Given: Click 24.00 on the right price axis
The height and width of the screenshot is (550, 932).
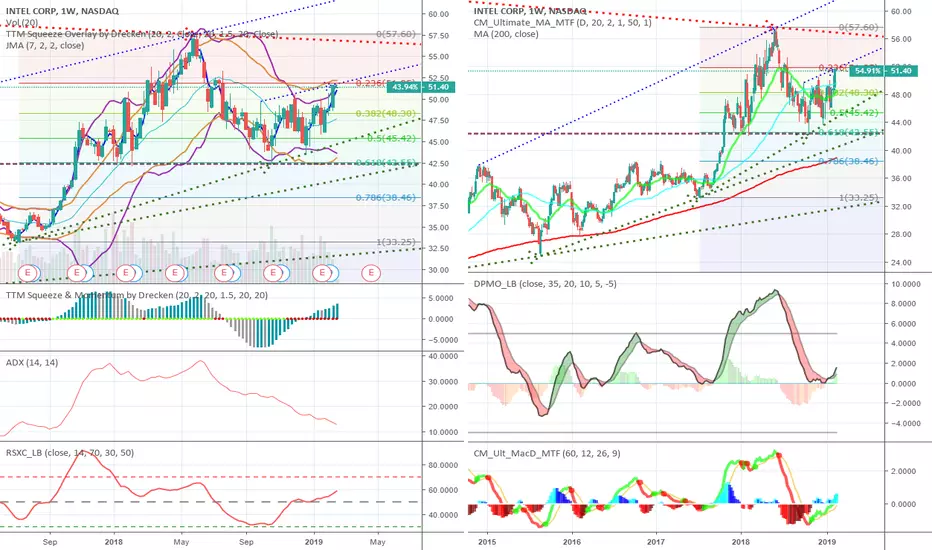Looking at the screenshot, I should click(901, 262).
